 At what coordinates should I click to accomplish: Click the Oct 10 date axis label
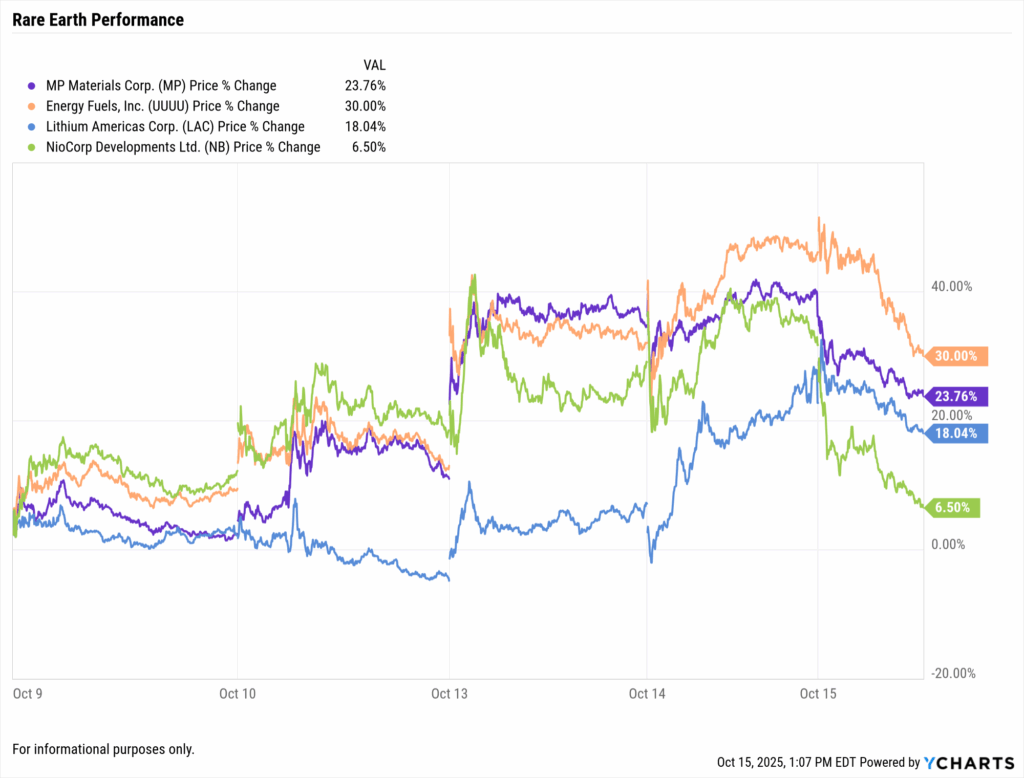(x=237, y=691)
